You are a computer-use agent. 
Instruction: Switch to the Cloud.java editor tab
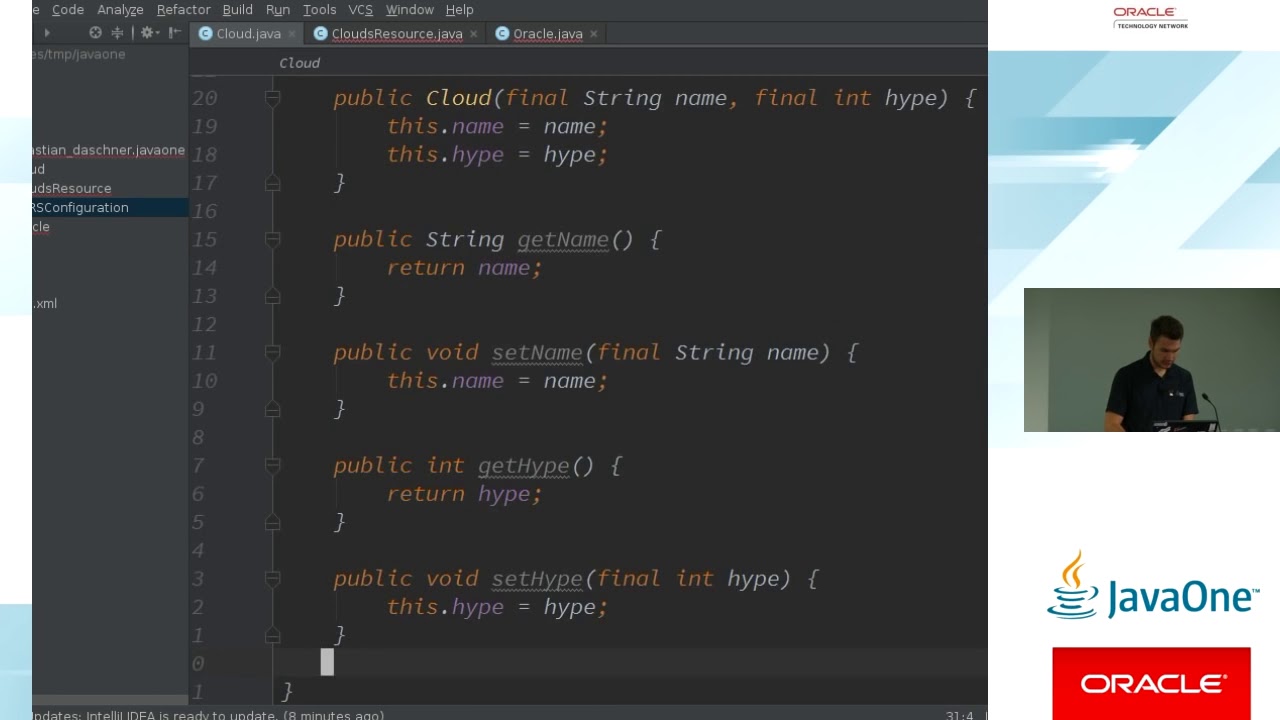point(248,33)
